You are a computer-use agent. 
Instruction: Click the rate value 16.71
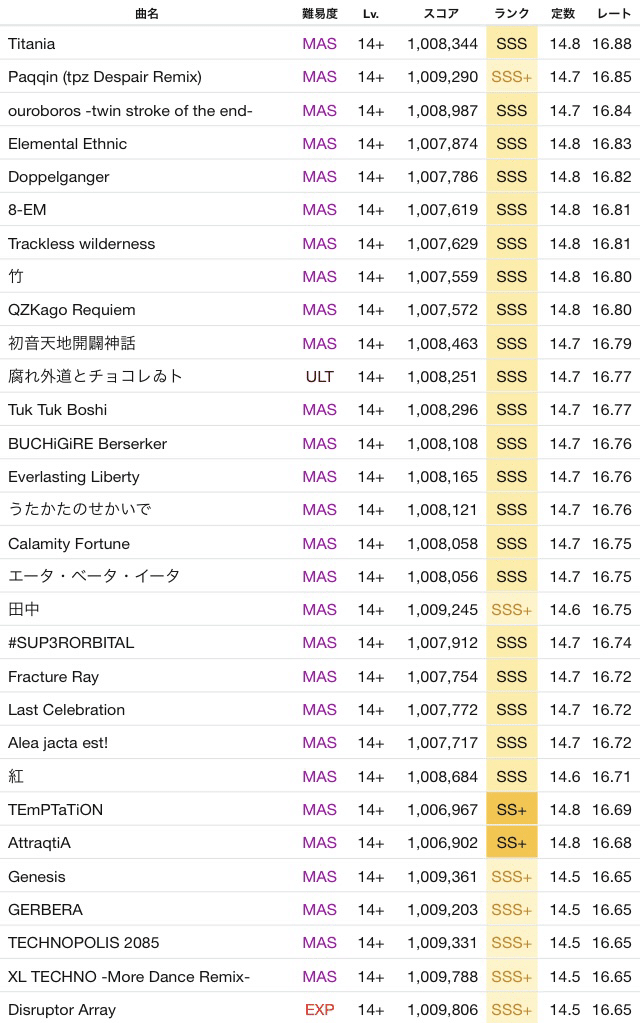[x=612, y=776]
